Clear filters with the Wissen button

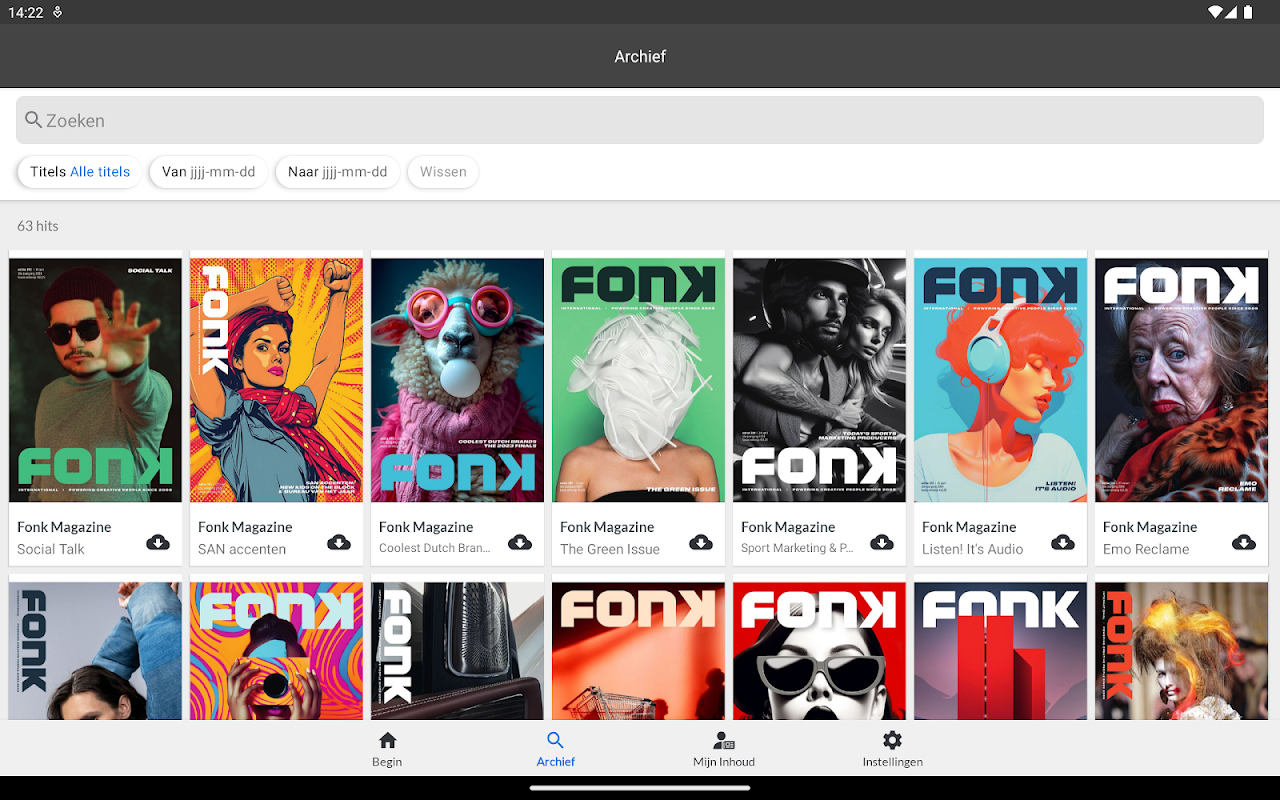(443, 172)
